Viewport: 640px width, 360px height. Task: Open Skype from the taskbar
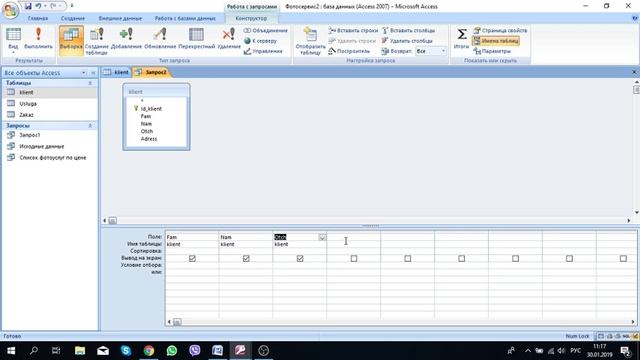126,351
